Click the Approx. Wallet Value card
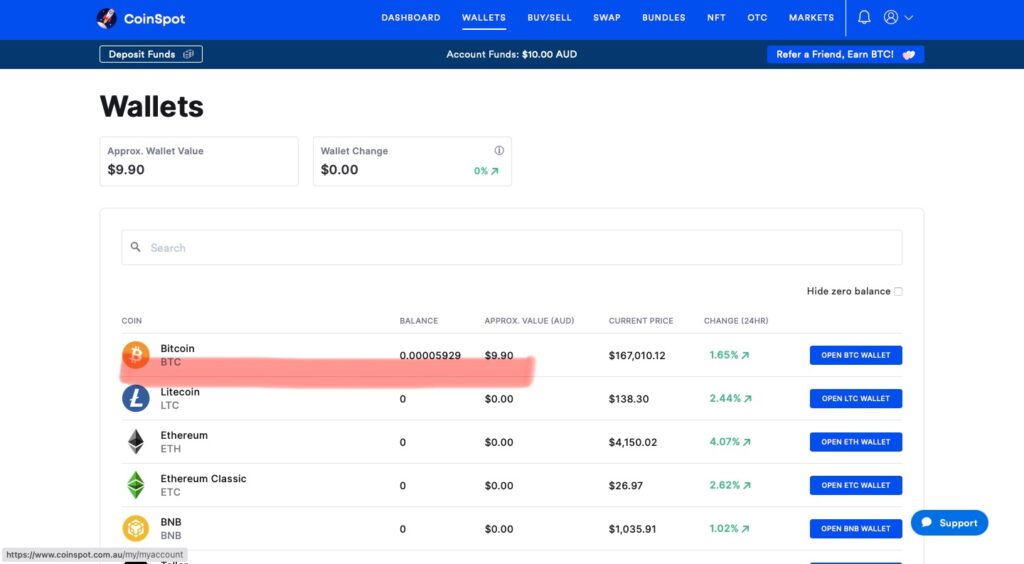Viewport: 1024px width, 564px height. tap(199, 161)
